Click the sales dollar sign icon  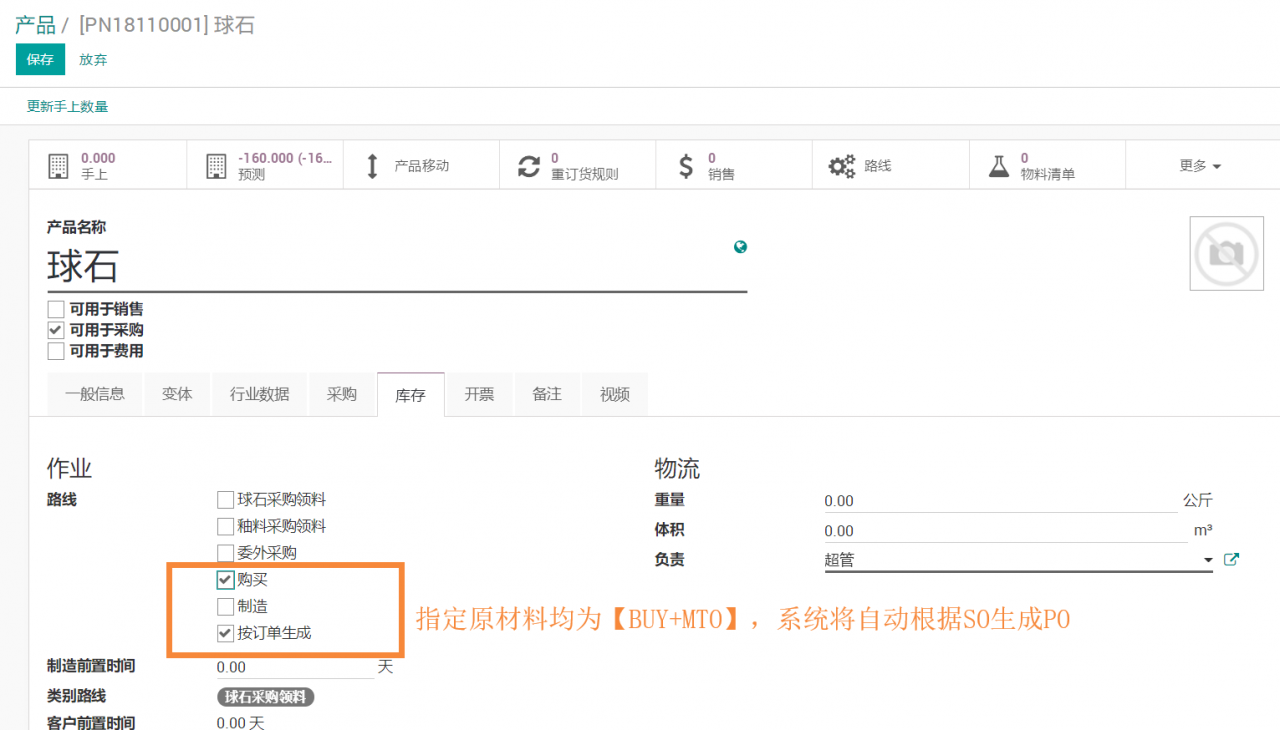pos(686,166)
